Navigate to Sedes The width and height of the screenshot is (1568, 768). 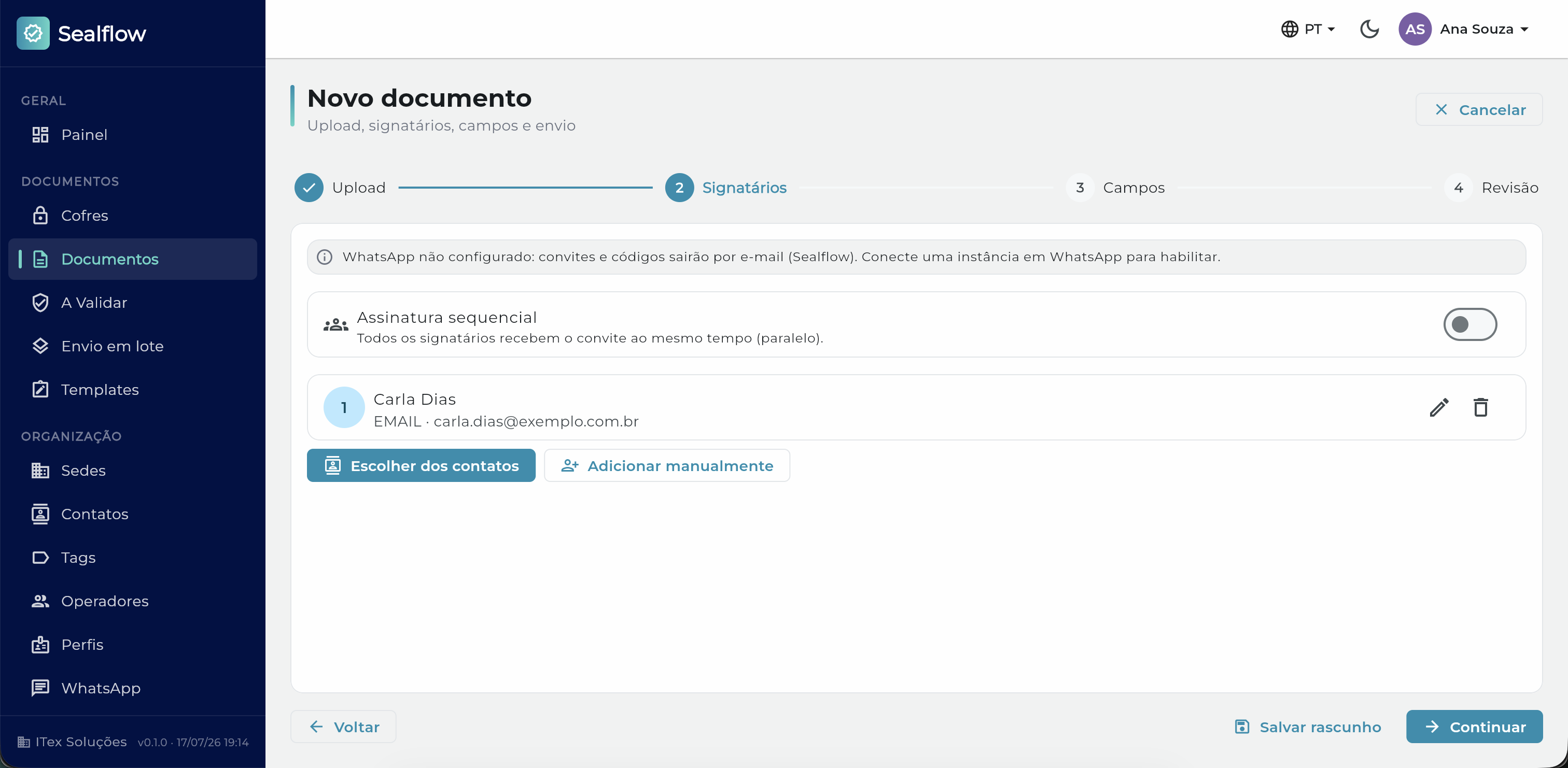click(x=133, y=471)
